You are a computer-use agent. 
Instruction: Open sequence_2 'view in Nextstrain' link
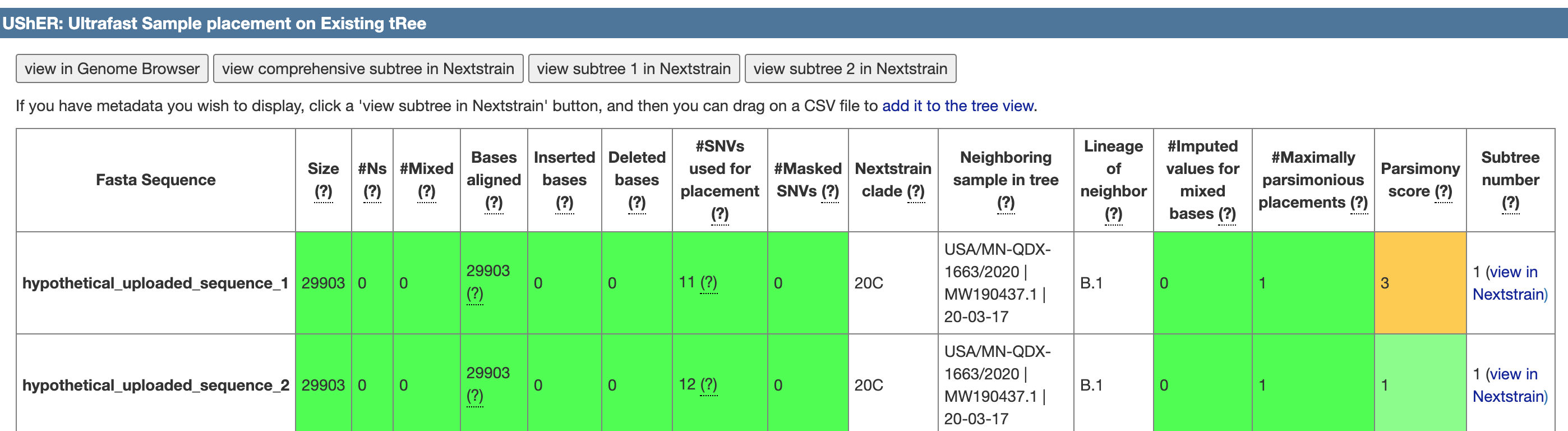[x=1510, y=386]
